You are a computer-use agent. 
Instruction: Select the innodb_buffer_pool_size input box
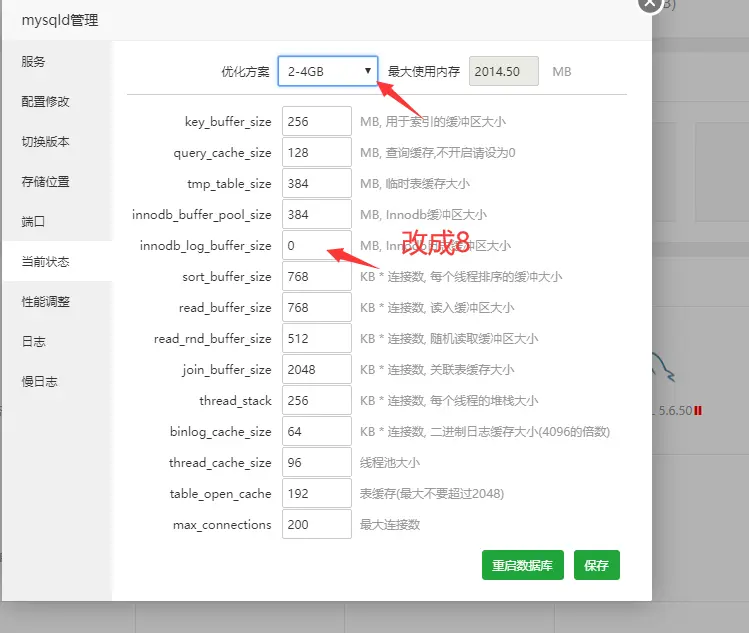click(316, 215)
